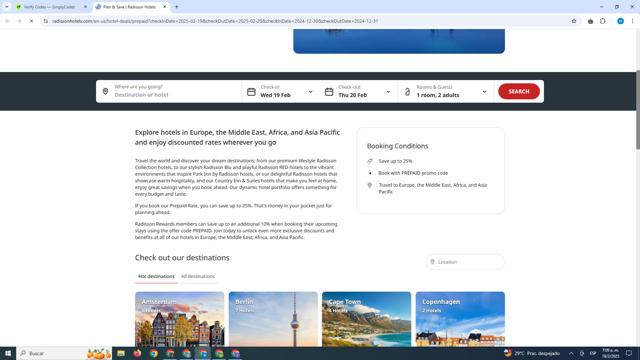Click the Check out our destinations heading

(x=182, y=258)
